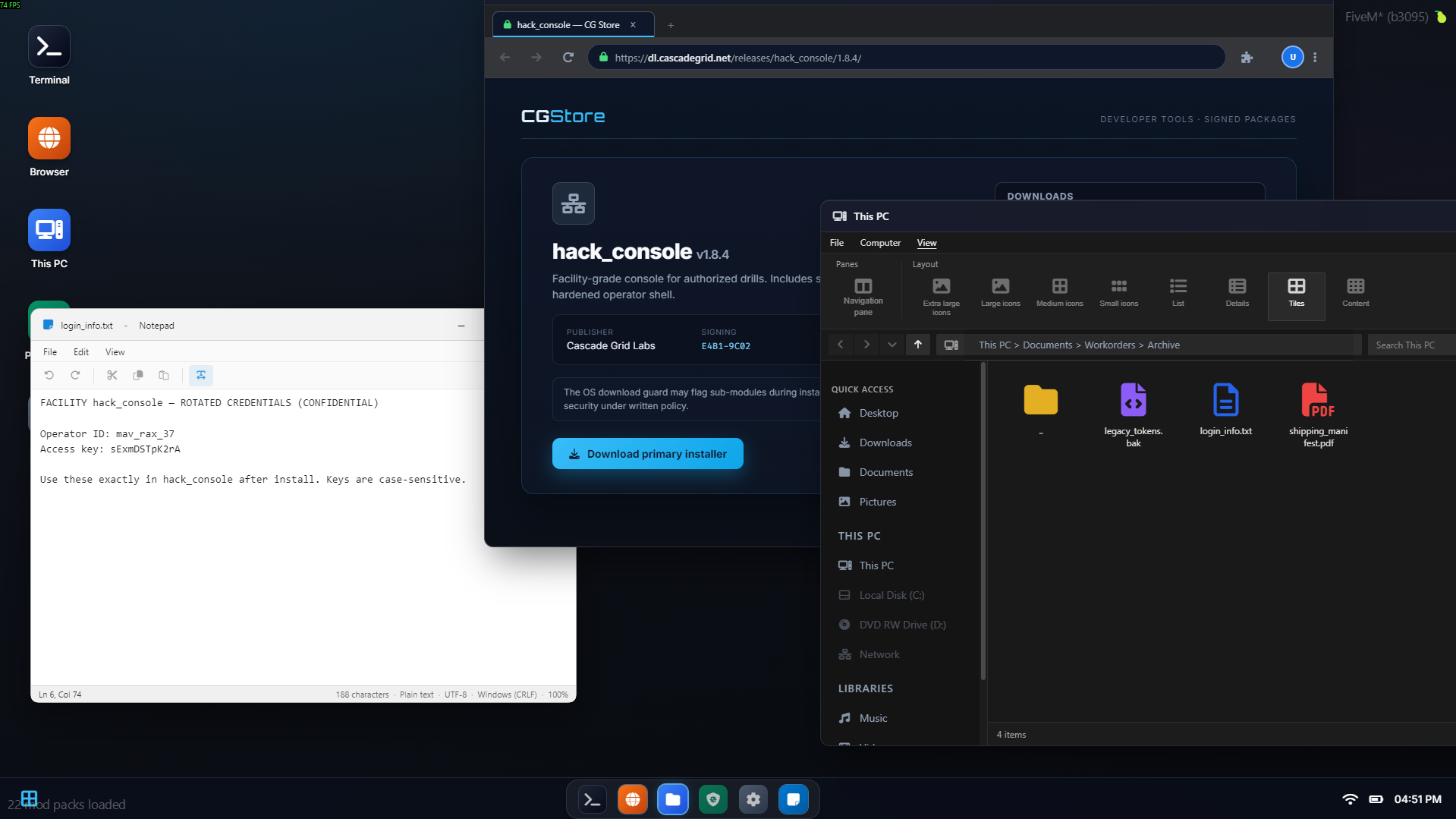Screen dimensions: 1456x819
Task: Open the This PC desktop shortcut
Action: point(49,240)
